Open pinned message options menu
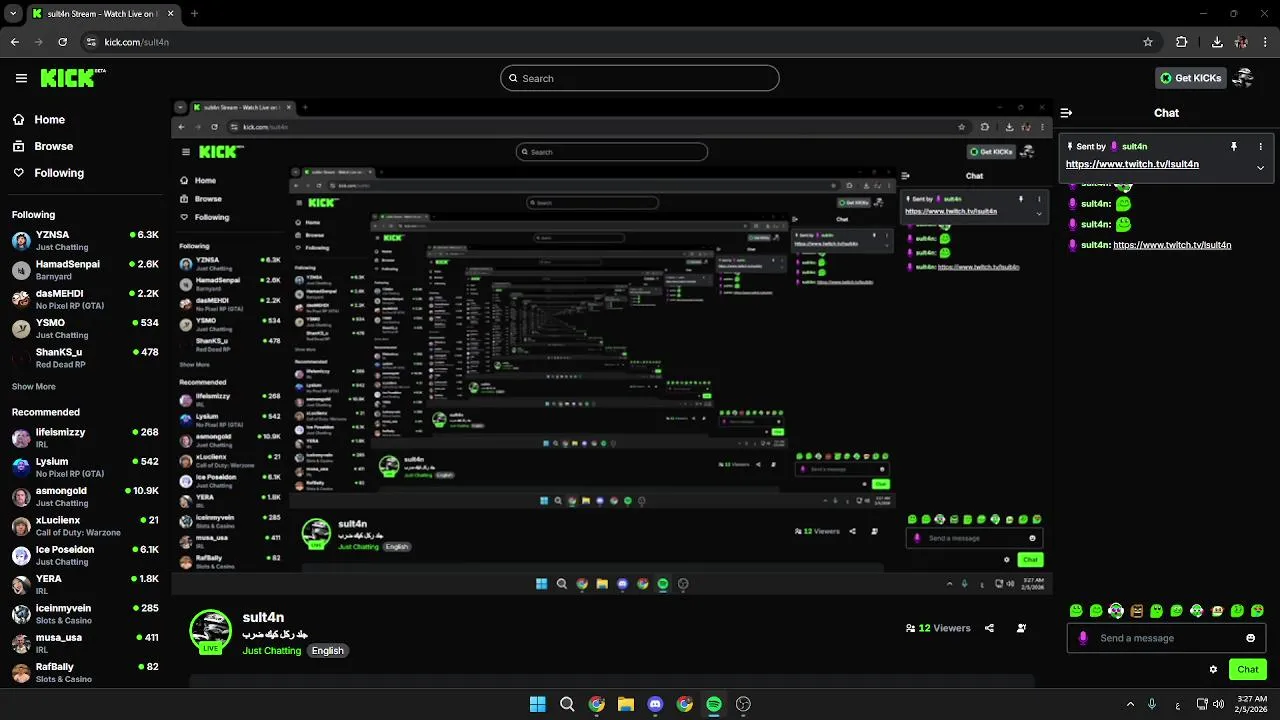This screenshot has width=1280, height=720. click(1260, 147)
